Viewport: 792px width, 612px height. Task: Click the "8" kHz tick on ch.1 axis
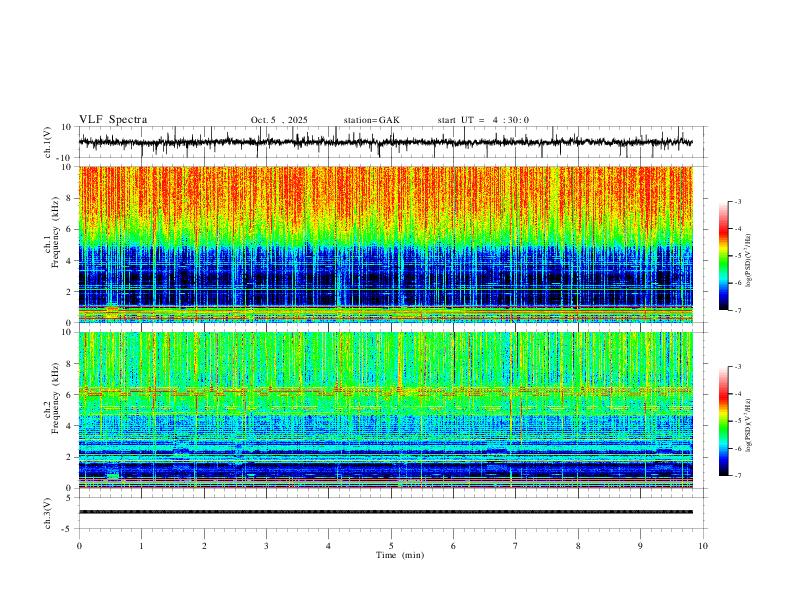[70, 198]
